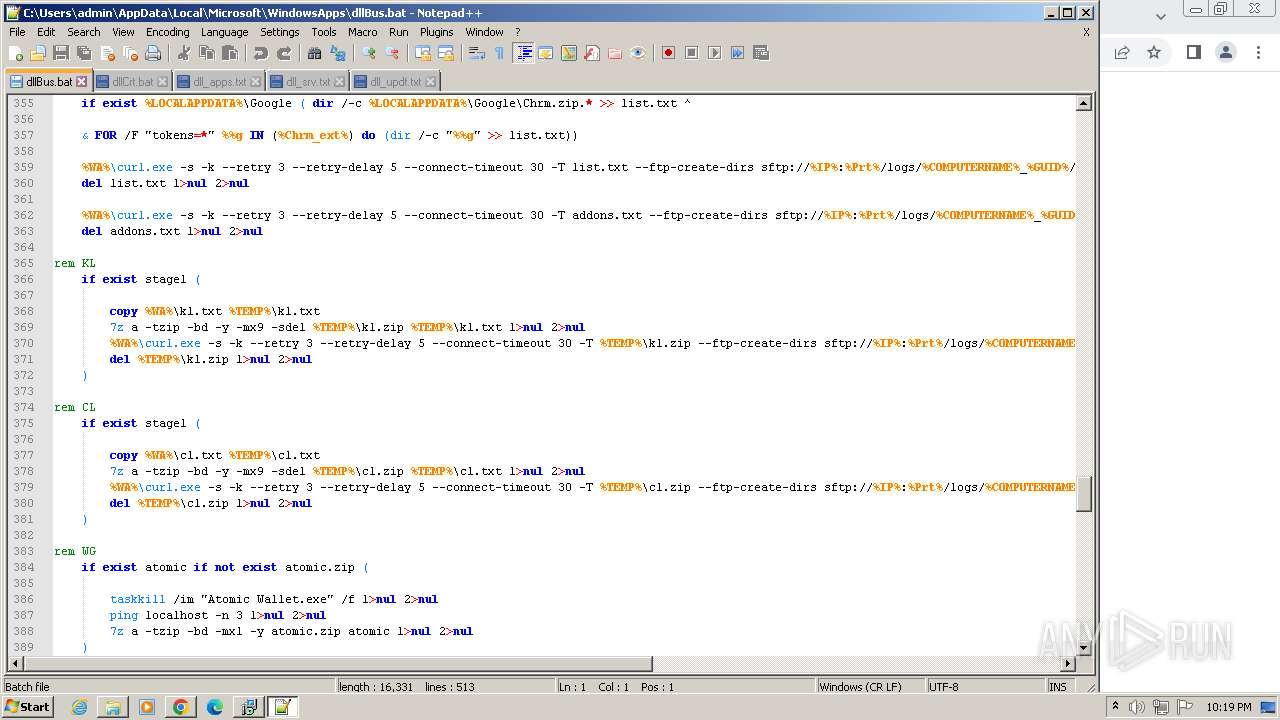Switch to the dll_updt.txt tab
The image size is (1280, 720).
click(x=394, y=82)
